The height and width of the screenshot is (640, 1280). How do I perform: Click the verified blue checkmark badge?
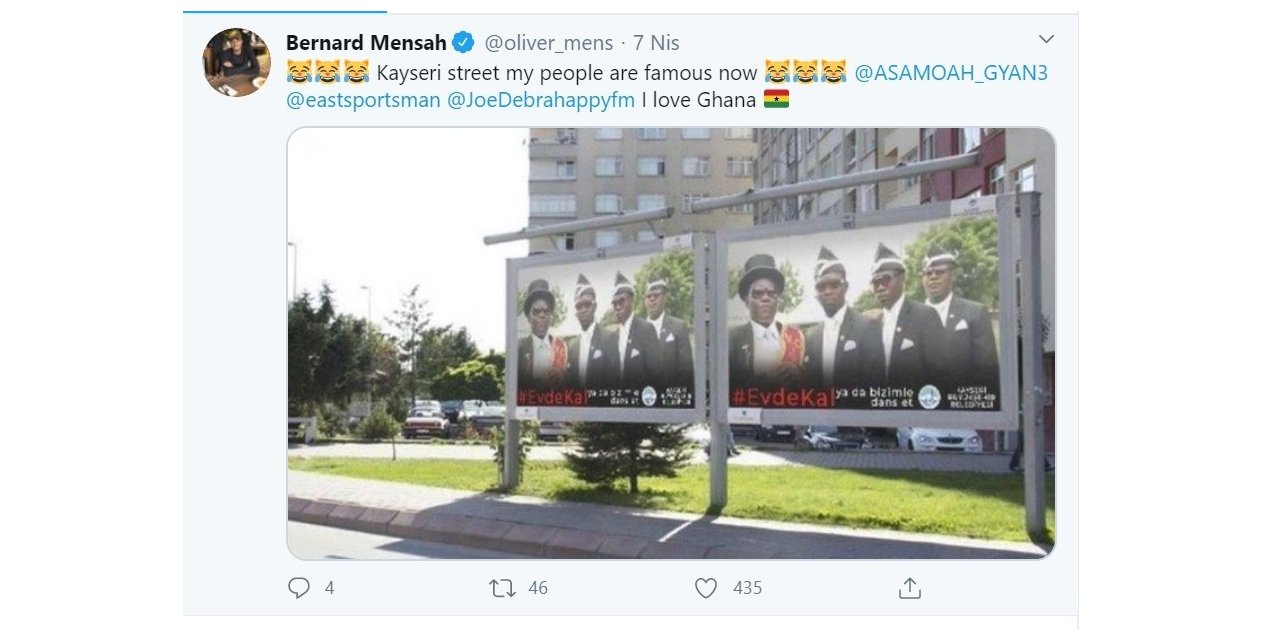click(461, 43)
